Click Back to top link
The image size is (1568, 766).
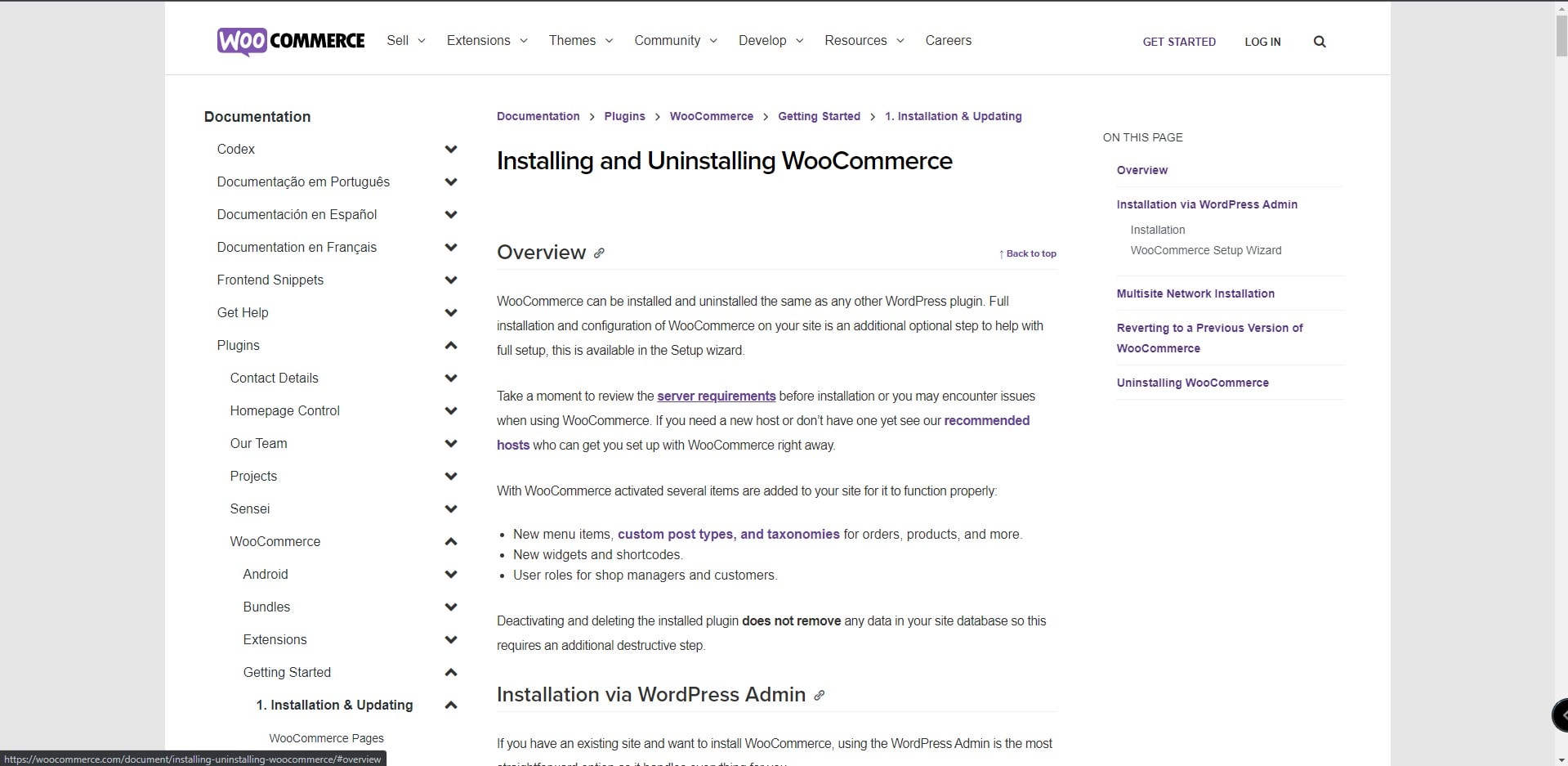tap(1027, 253)
